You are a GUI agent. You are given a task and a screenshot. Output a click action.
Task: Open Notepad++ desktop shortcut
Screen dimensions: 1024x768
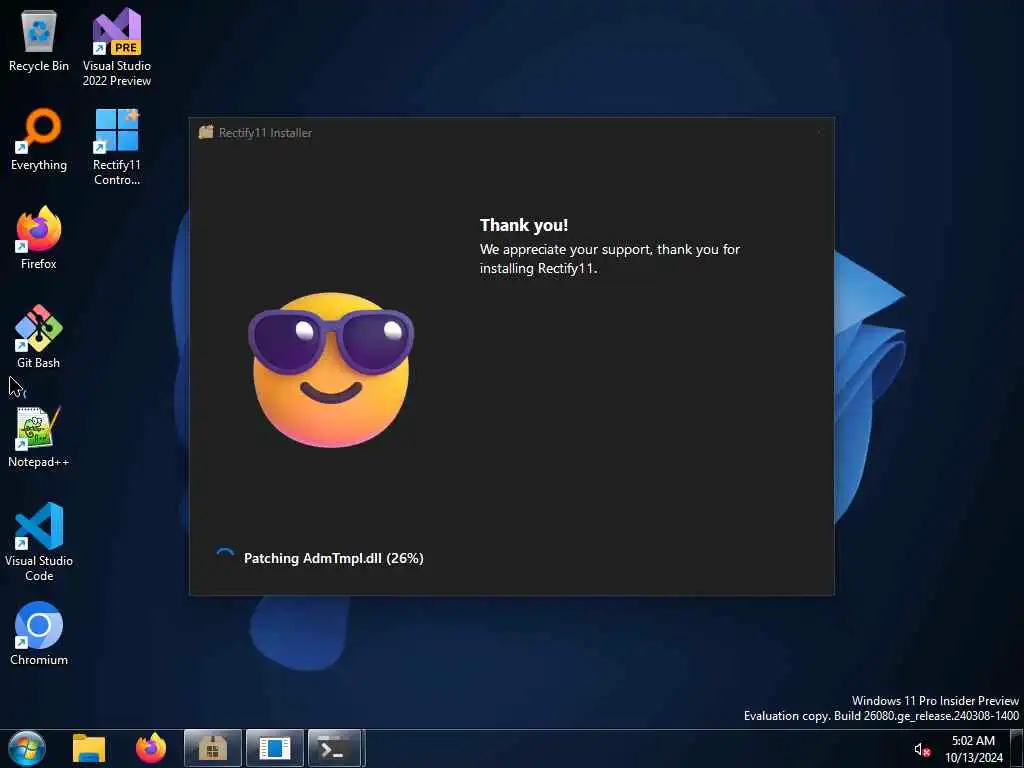point(39,436)
